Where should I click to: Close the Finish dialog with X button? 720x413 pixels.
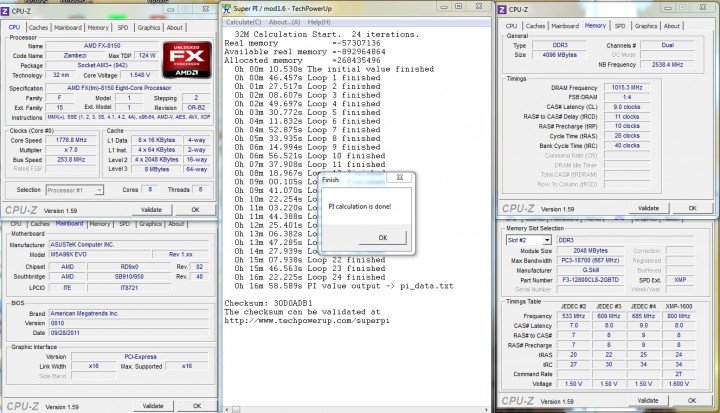399,177
